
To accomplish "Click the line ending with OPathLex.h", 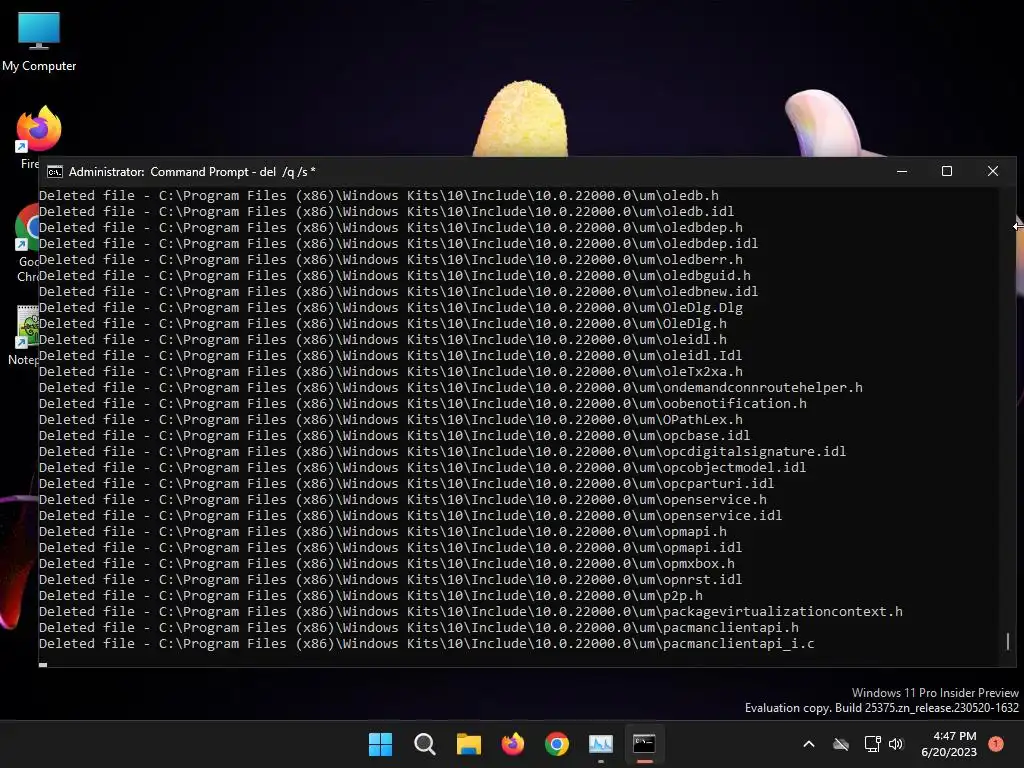I will click(391, 419).
